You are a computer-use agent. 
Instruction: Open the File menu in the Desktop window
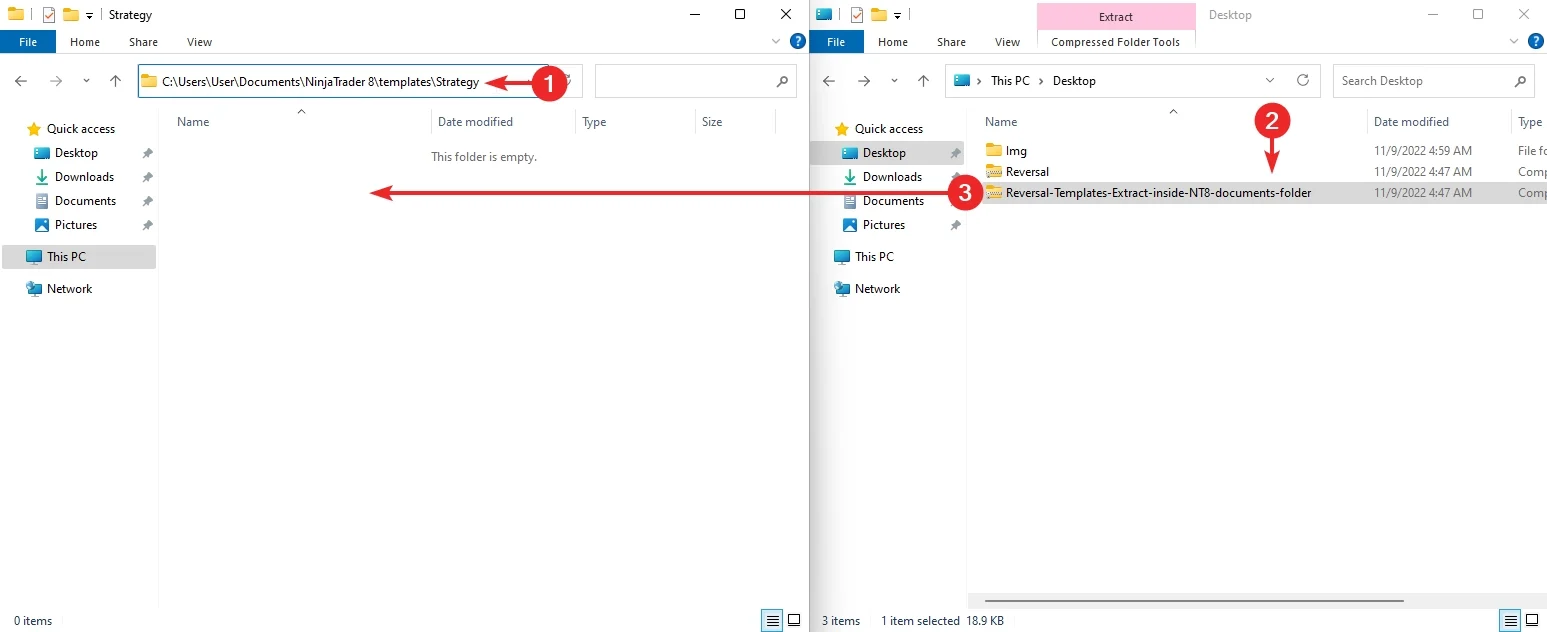pos(836,42)
